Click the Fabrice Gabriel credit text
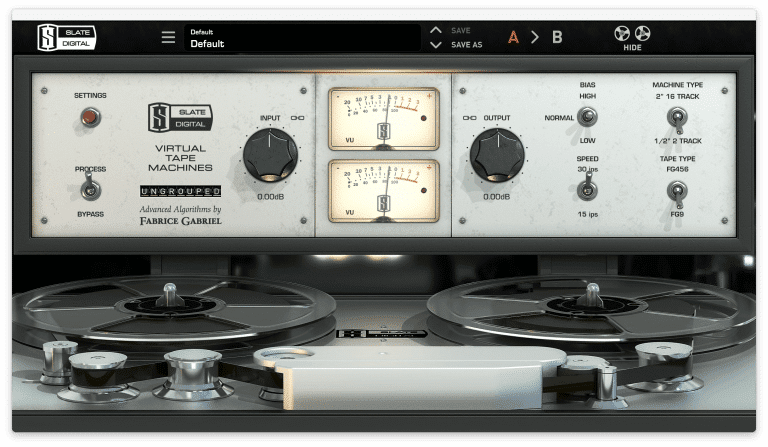Screen dimensions: 768x447 180,215
